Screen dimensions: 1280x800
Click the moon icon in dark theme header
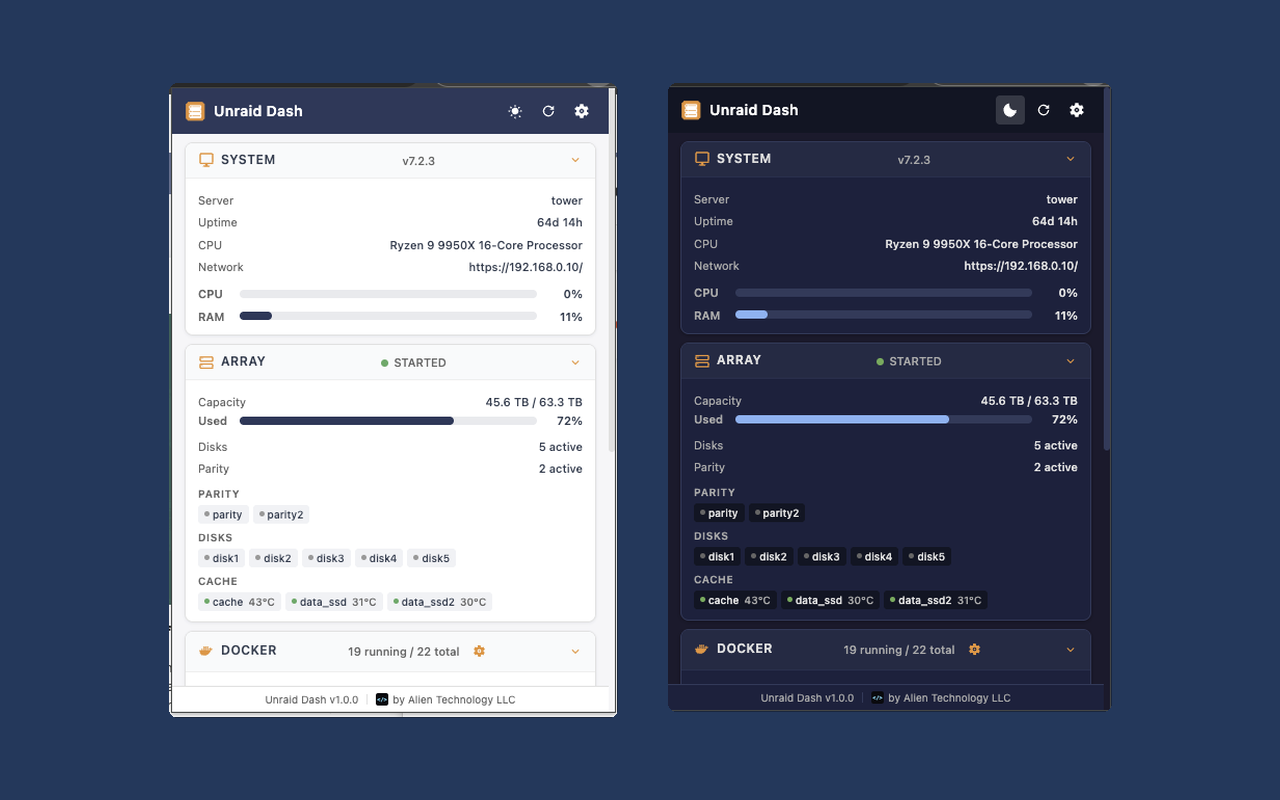click(1009, 110)
